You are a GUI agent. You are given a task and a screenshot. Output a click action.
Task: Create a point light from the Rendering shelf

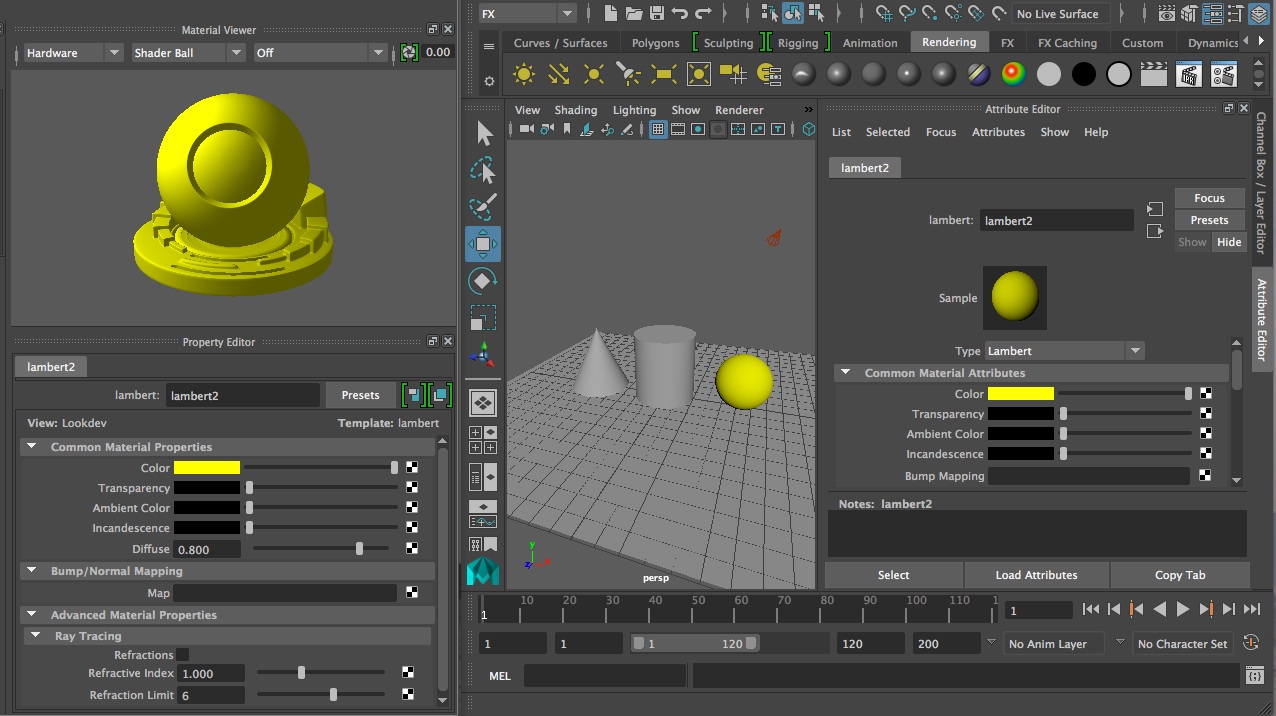(593, 74)
